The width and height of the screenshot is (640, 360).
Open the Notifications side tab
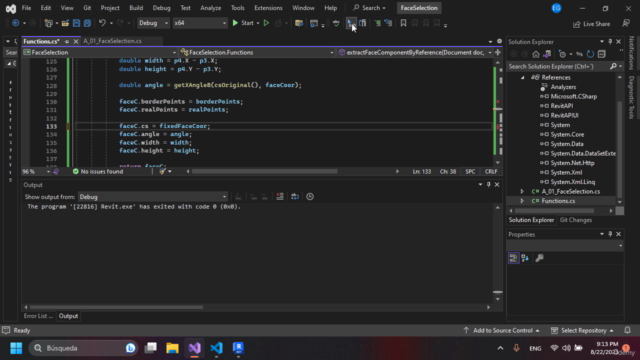(631, 53)
